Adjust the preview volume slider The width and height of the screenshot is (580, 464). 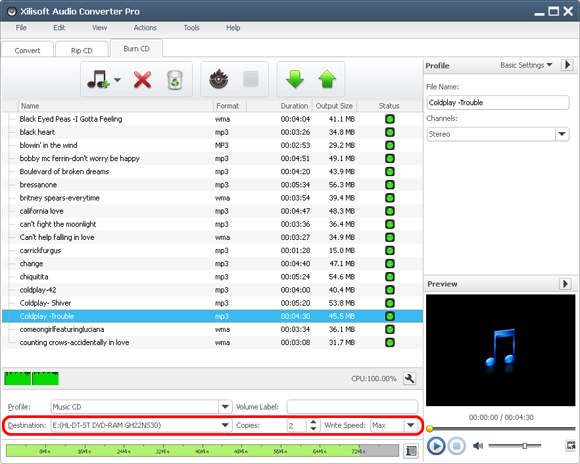pyautogui.click(x=515, y=446)
